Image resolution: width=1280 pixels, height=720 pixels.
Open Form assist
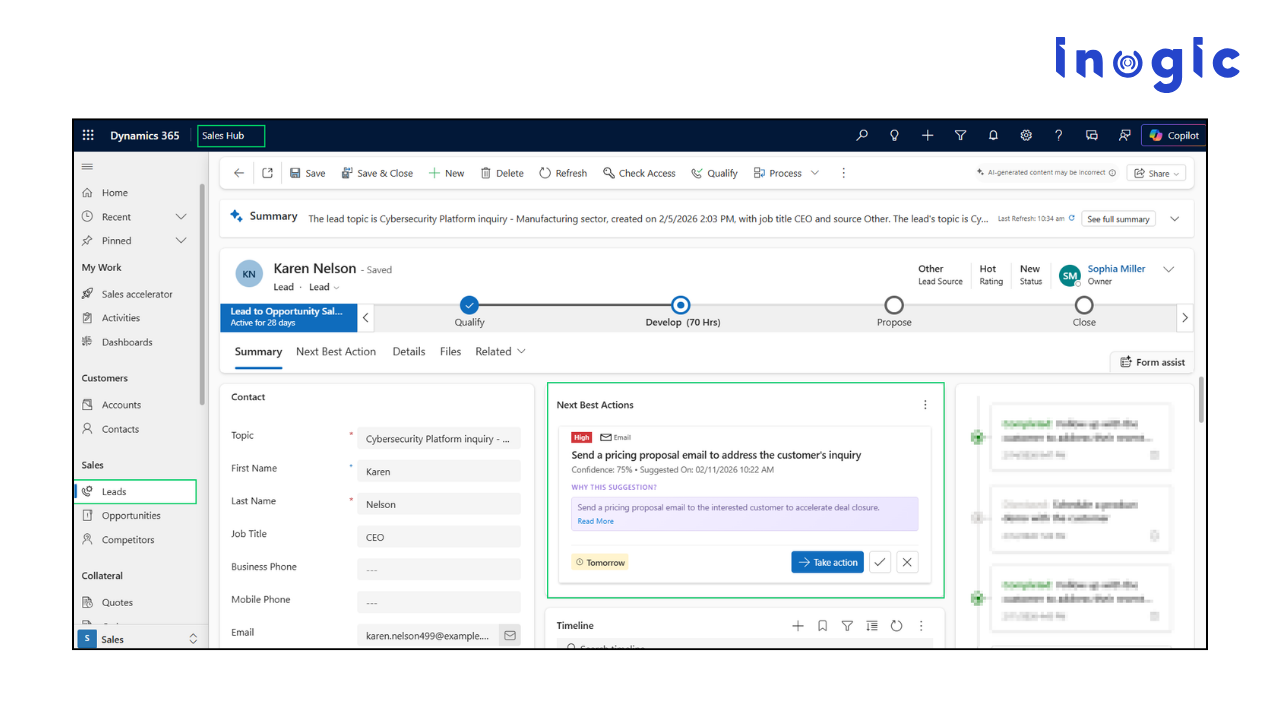tap(1152, 362)
